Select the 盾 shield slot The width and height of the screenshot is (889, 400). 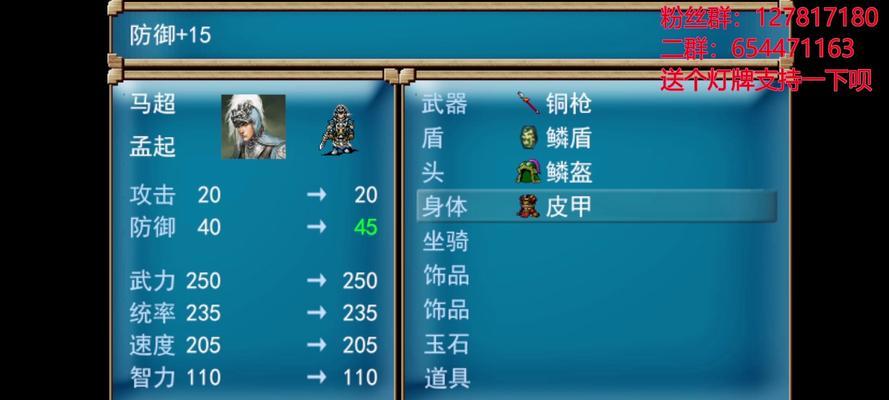[x=596, y=138]
